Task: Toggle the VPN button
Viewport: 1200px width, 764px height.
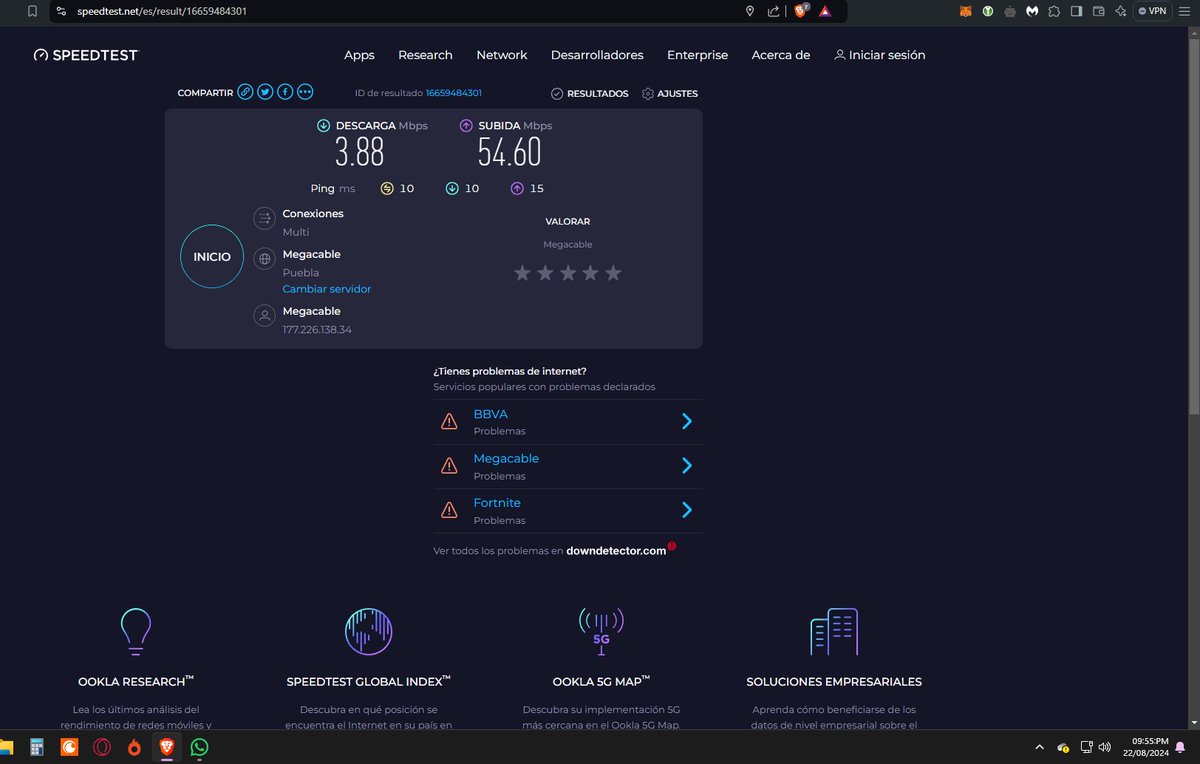Action: pyautogui.click(x=1153, y=11)
